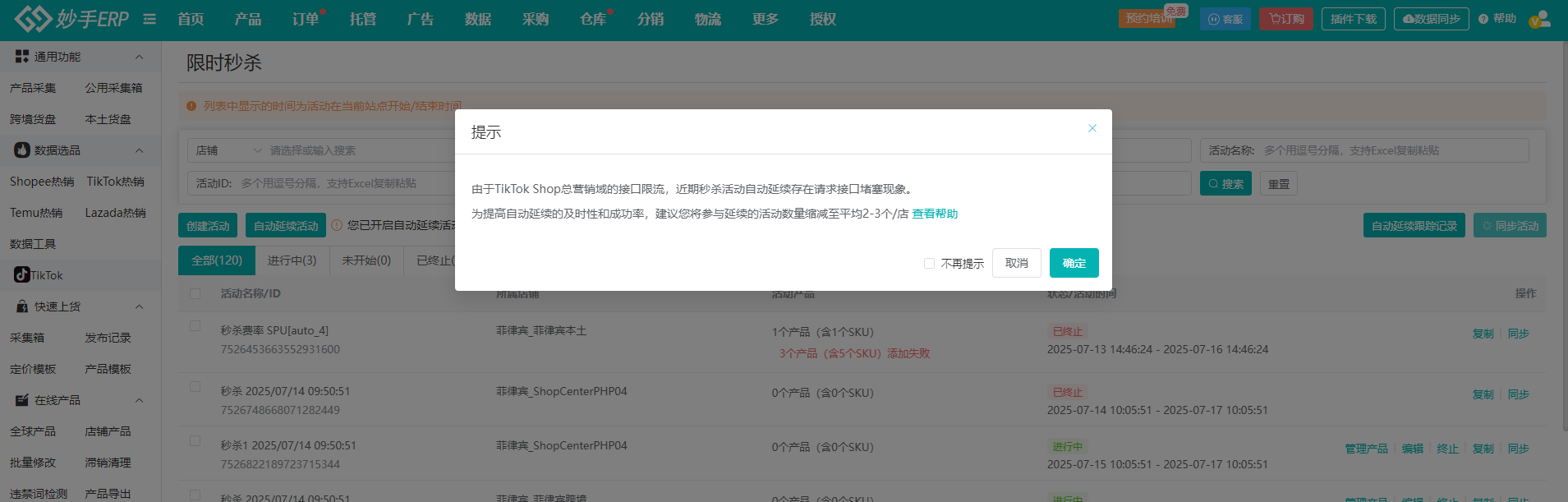This screenshot has height=502, width=1568.
Task: Tick the select-all checkbox in table header
Action: point(195,293)
